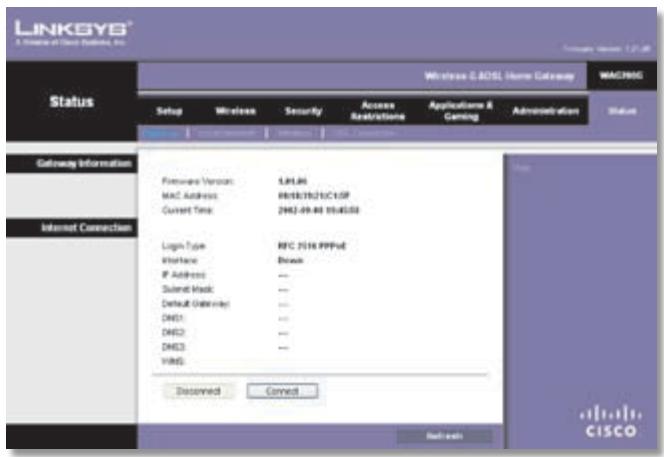Viewport: 664px width, 457px height.
Task: Click the Cisco logo
Action: click(611, 421)
